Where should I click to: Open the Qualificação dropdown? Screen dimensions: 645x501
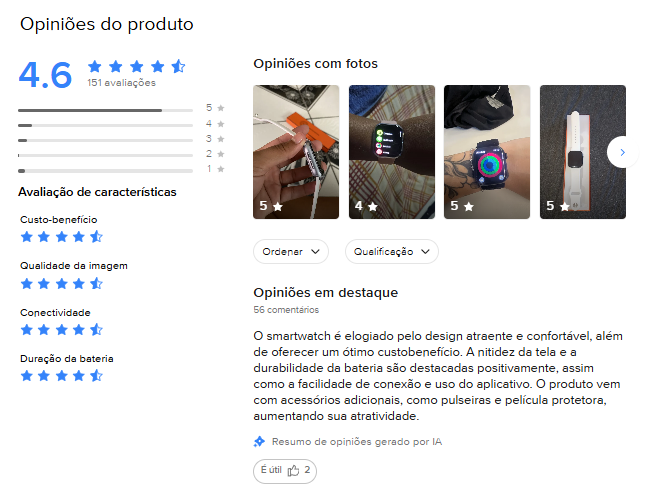(x=392, y=251)
